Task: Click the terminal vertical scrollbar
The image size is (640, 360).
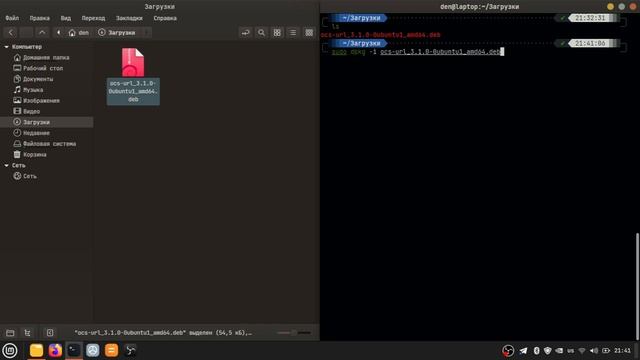Action: (x=638, y=286)
